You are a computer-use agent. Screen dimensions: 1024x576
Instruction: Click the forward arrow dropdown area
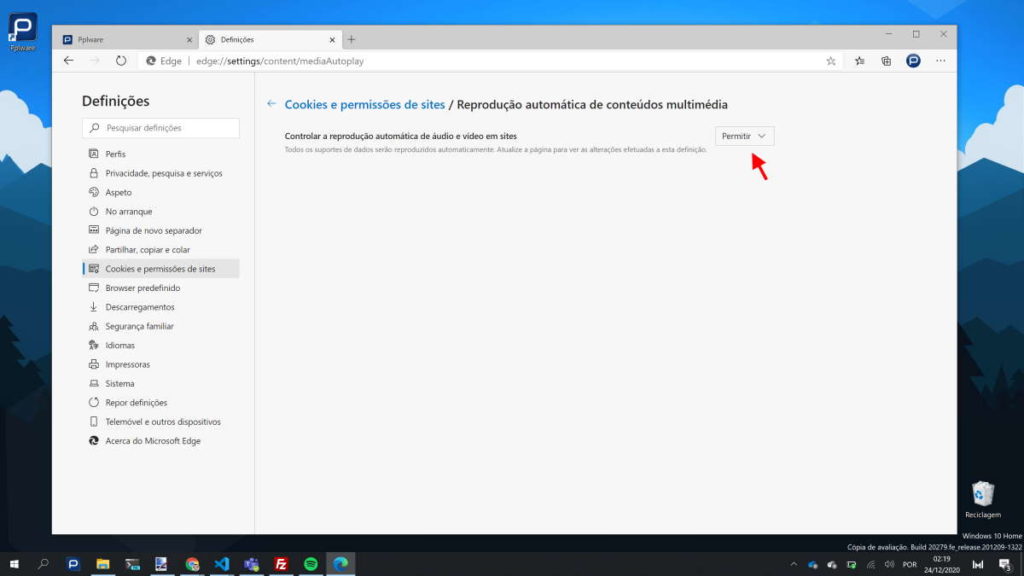coord(94,60)
